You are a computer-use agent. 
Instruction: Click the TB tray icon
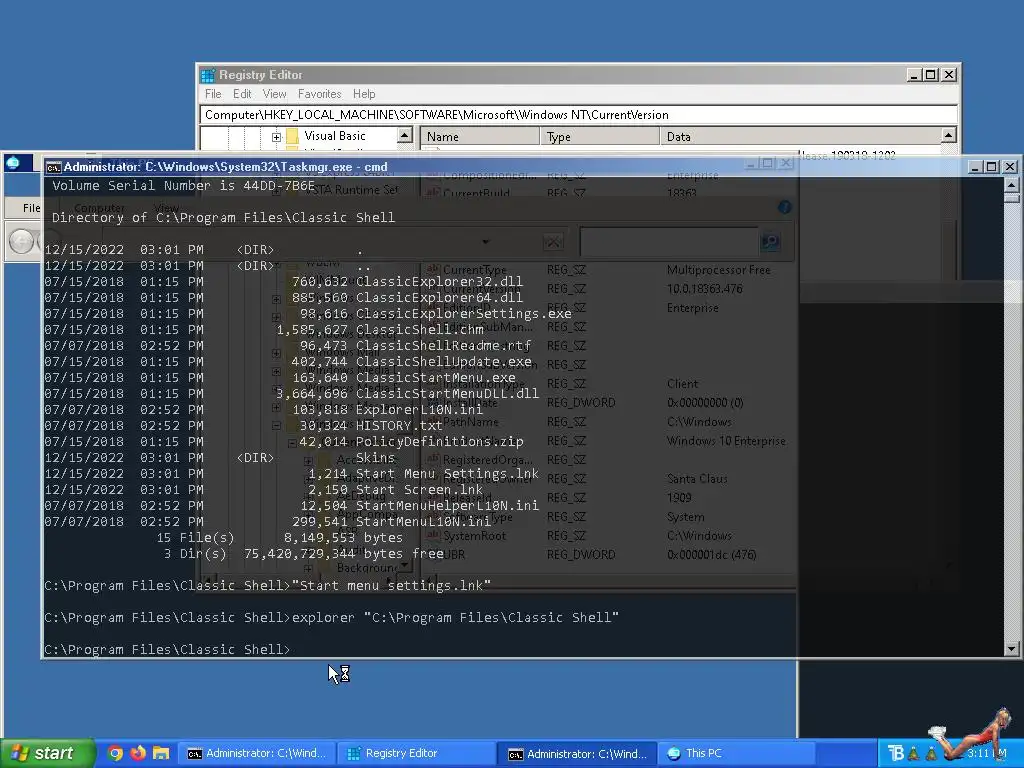(896, 754)
